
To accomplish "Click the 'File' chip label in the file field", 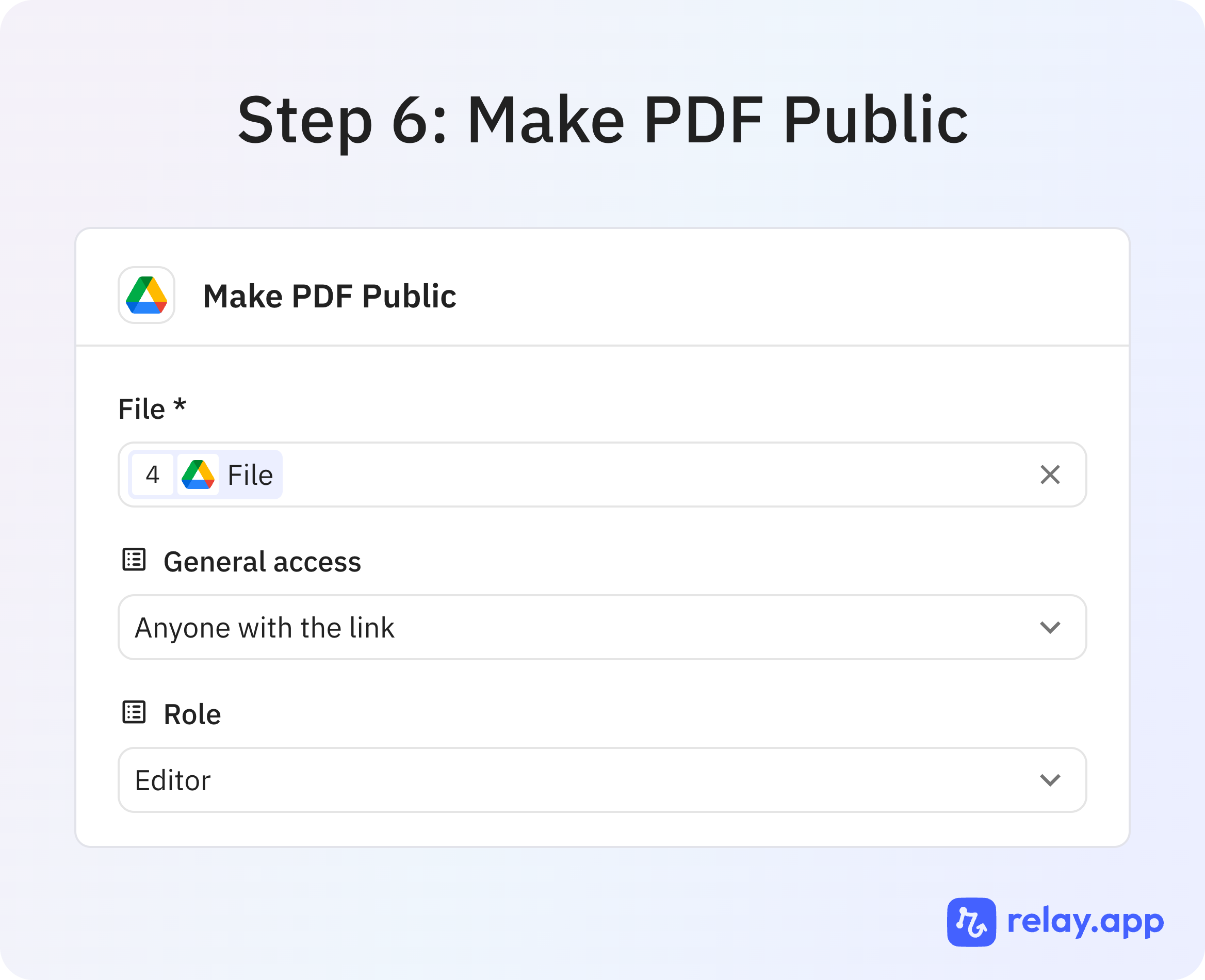I will tap(250, 475).
